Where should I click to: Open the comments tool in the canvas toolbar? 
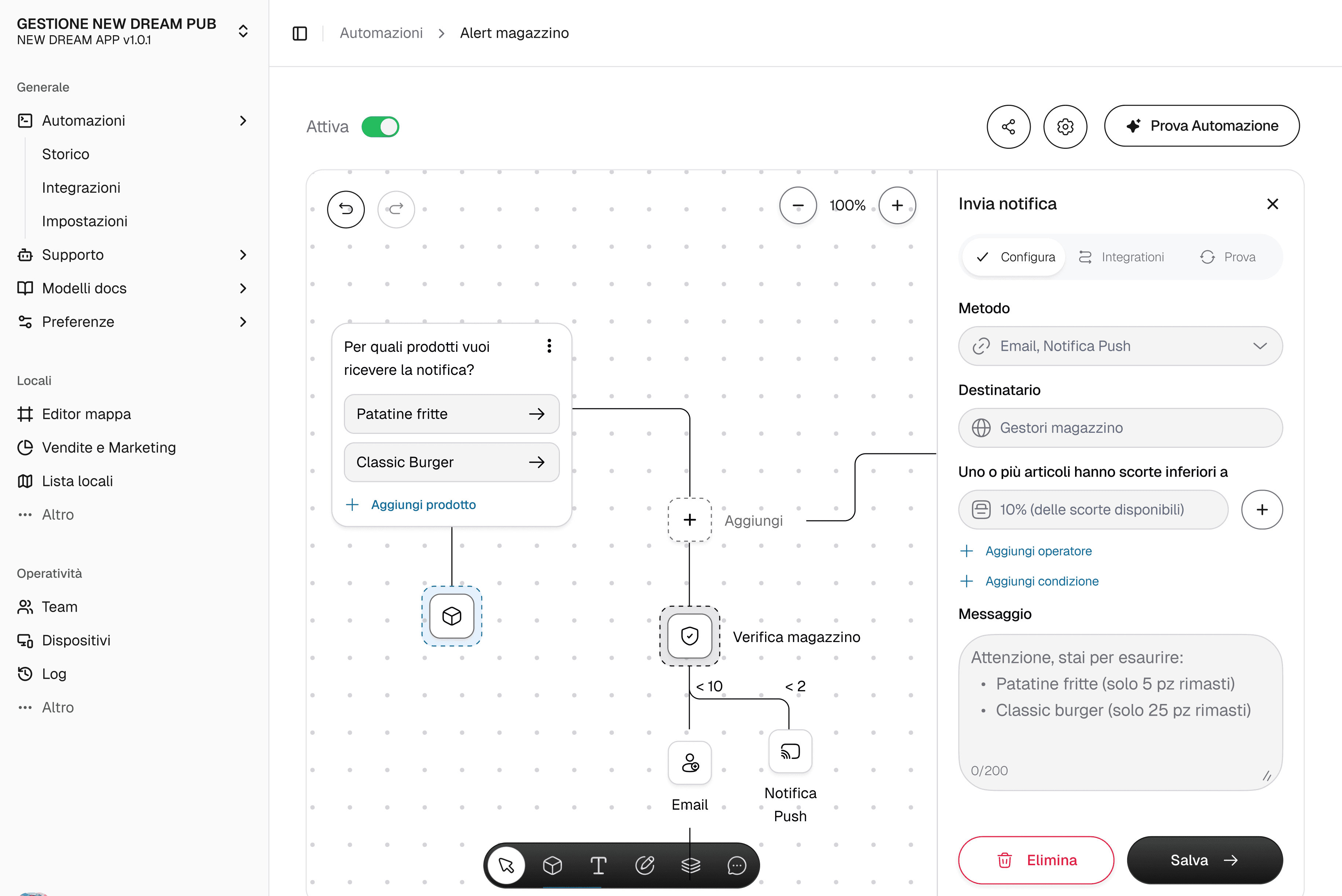pyautogui.click(x=737, y=865)
